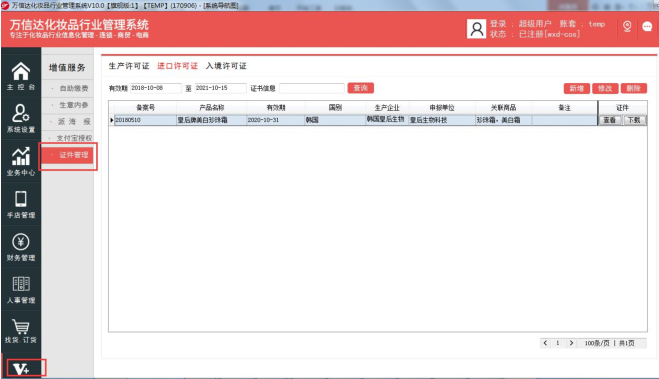The image size is (659, 379).
Task: Click the 修改 button
Action: (x=605, y=88)
